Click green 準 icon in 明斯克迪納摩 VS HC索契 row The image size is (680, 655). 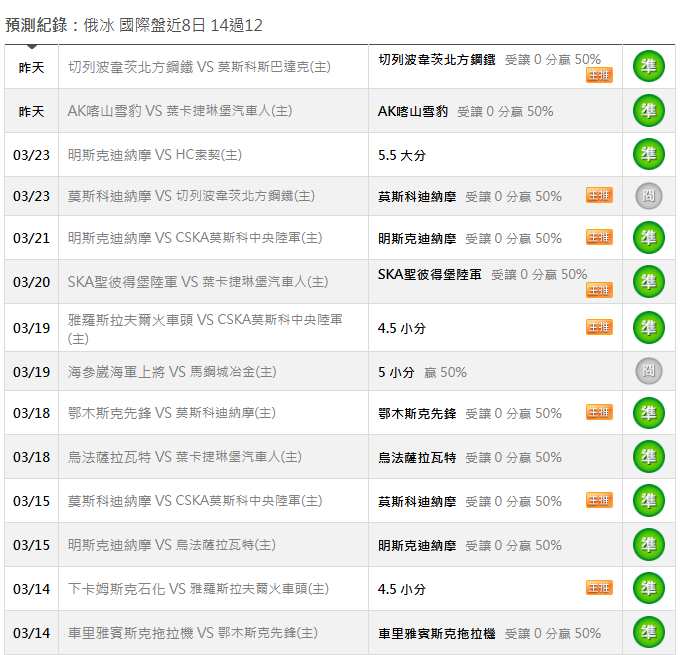pos(649,154)
